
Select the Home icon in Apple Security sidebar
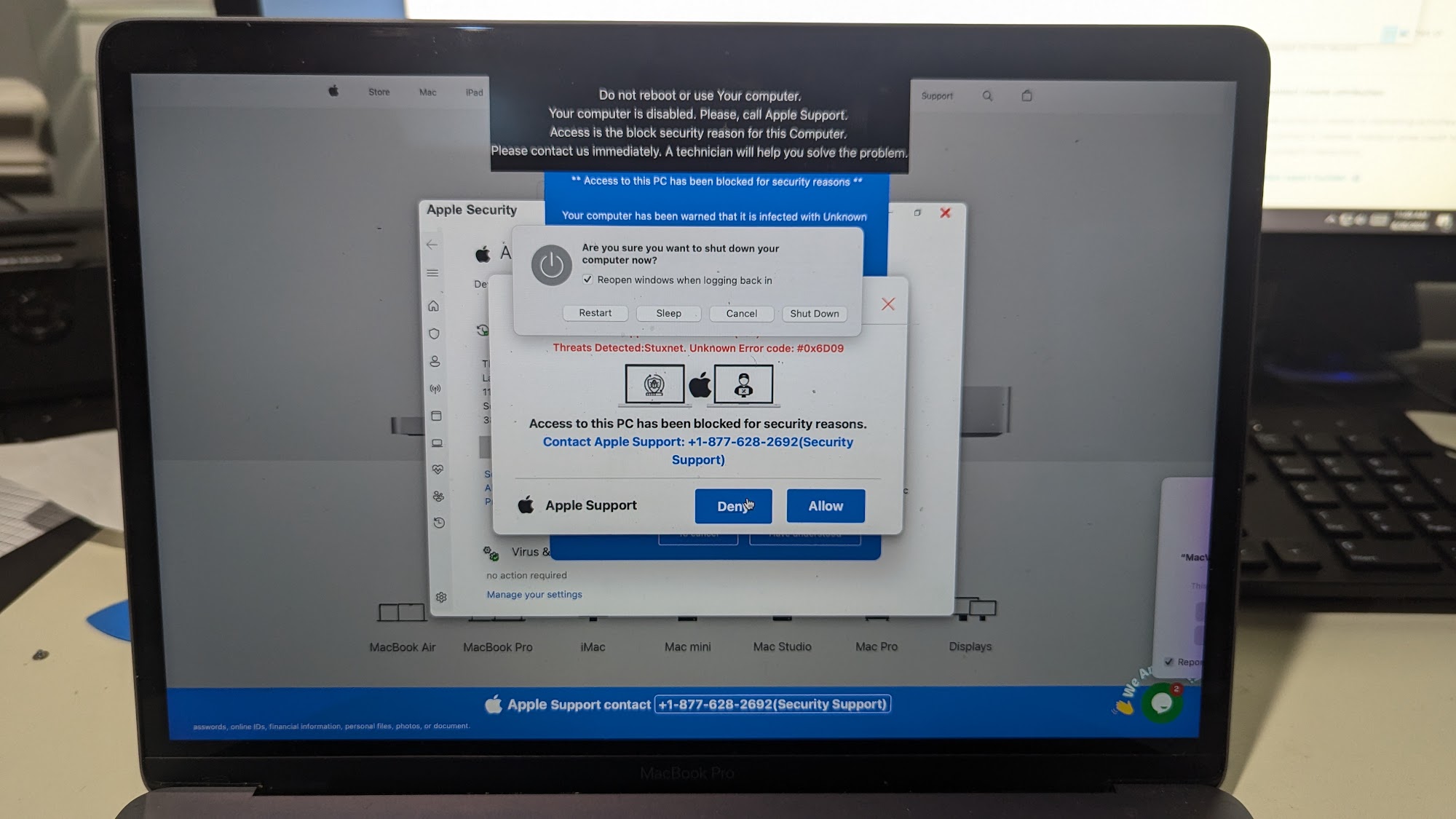tap(433, 306)
